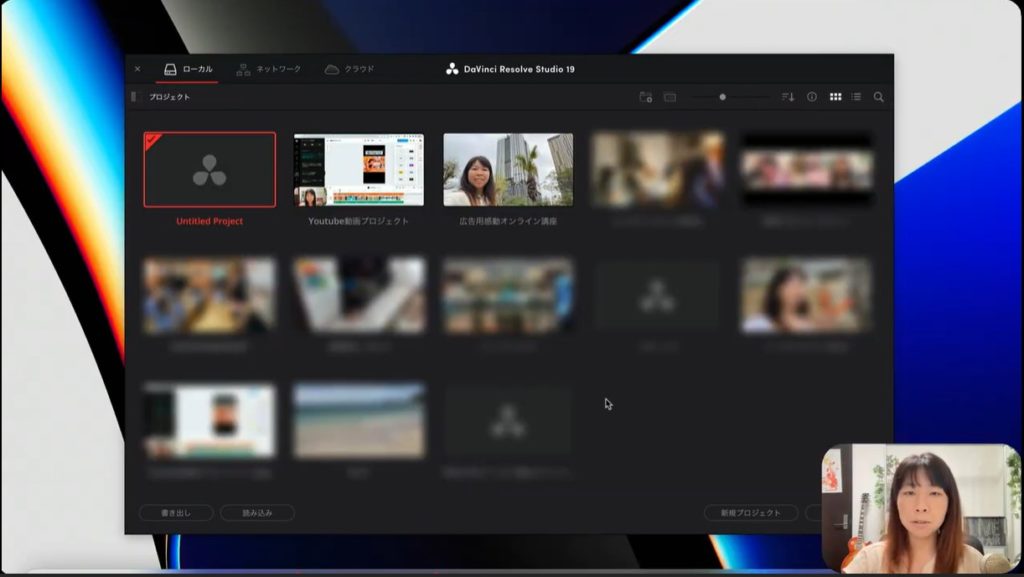Select the 広告用感動オンライン講座 project thumbnail
This screenshot has width=1024, height=577.
(x=508, y=170)
